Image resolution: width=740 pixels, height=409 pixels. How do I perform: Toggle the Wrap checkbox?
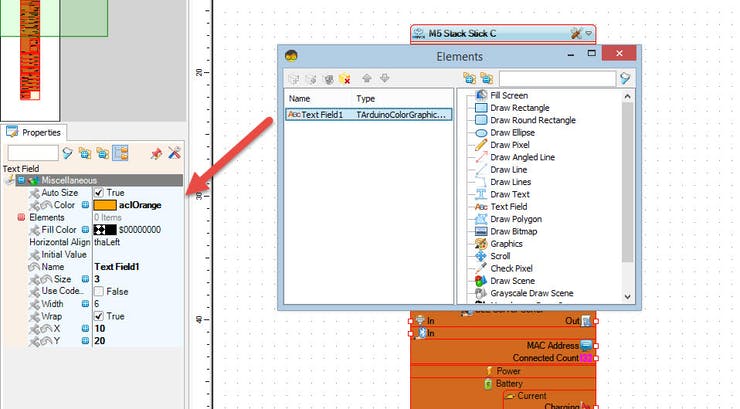point(99,316)
